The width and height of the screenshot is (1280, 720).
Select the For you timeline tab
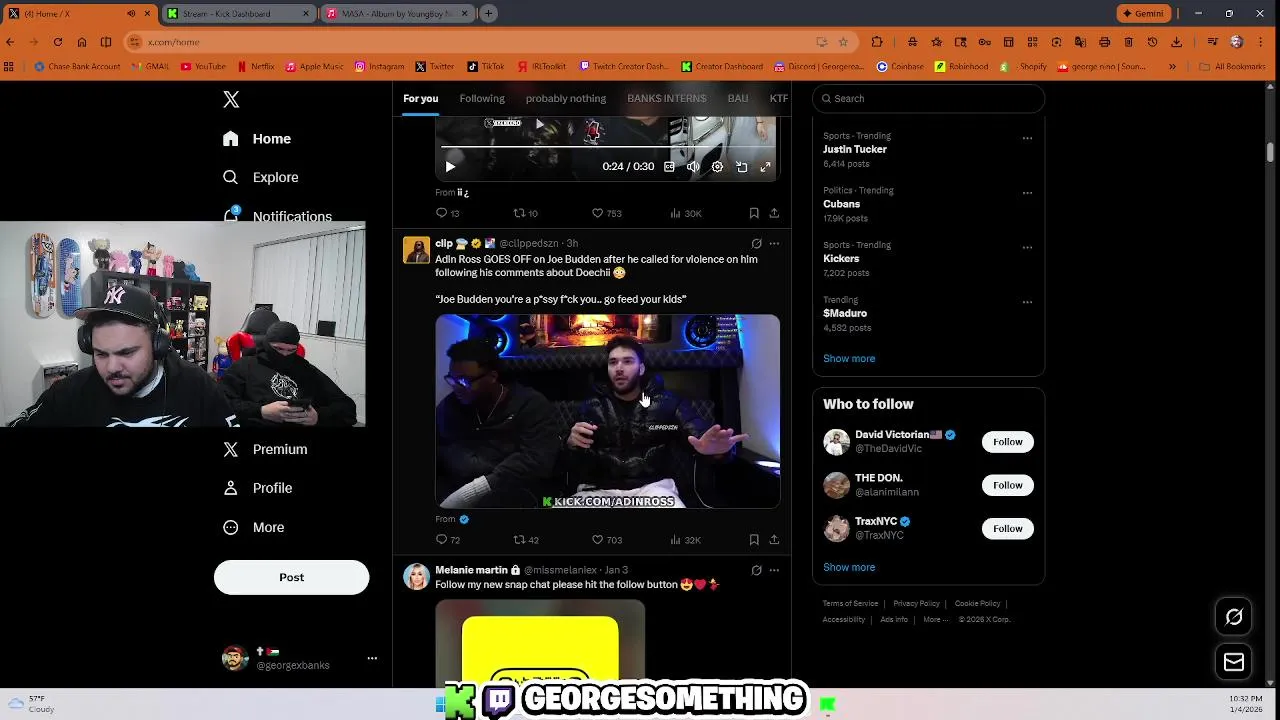(420, 98)
